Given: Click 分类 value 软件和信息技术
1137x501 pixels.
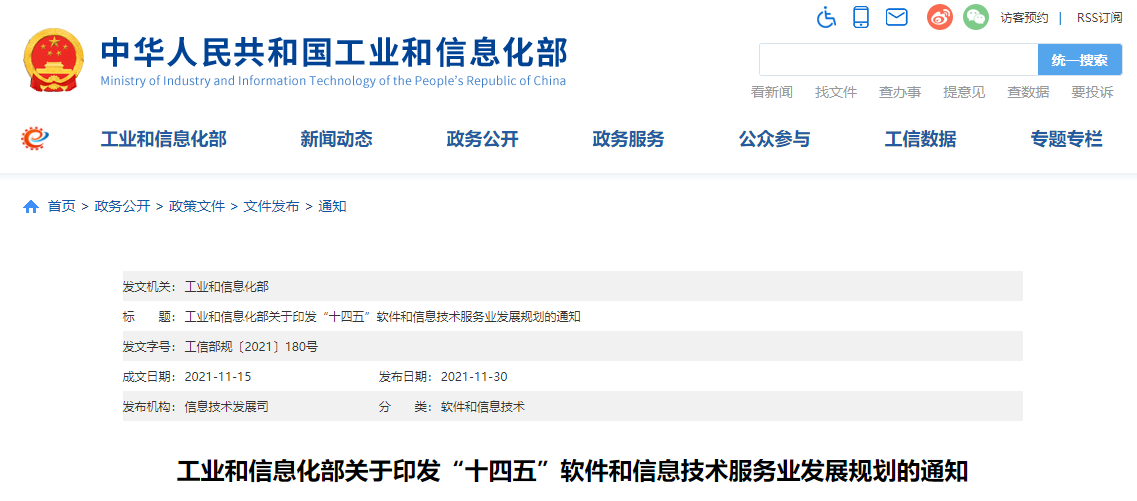Looking at the screenshot, I should click(483, 407).
